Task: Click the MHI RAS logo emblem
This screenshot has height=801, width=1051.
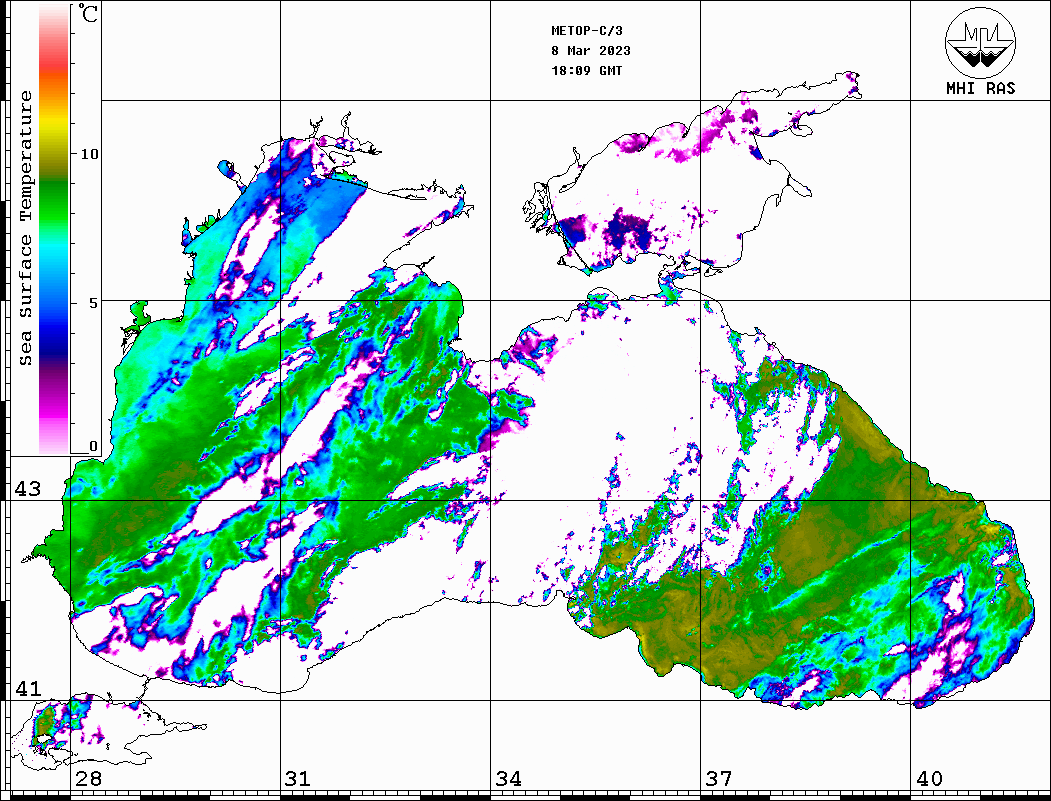Action: pos(980,42)
